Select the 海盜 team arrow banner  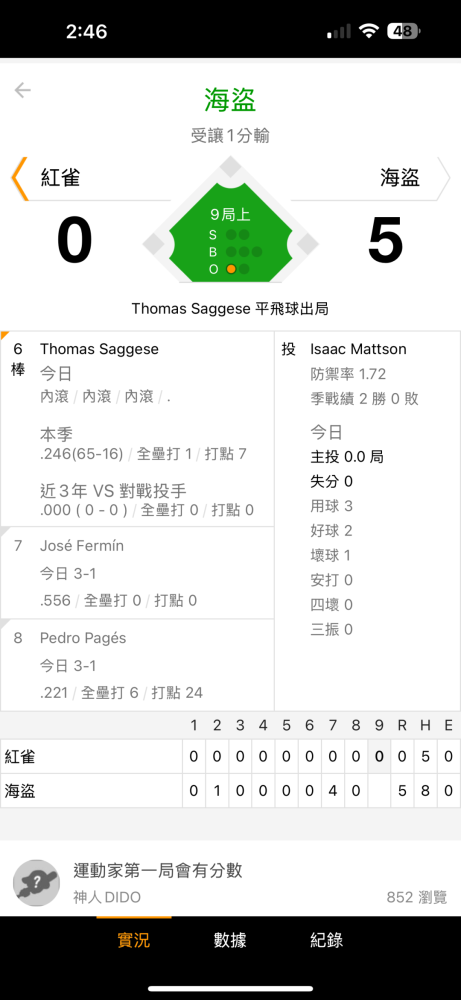(x=370, y=178)
